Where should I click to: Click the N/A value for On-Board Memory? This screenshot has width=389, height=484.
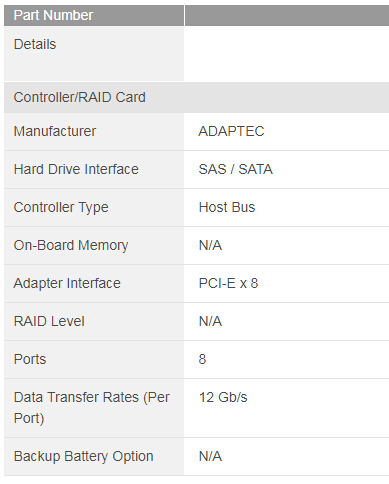(x=210, y=245)
